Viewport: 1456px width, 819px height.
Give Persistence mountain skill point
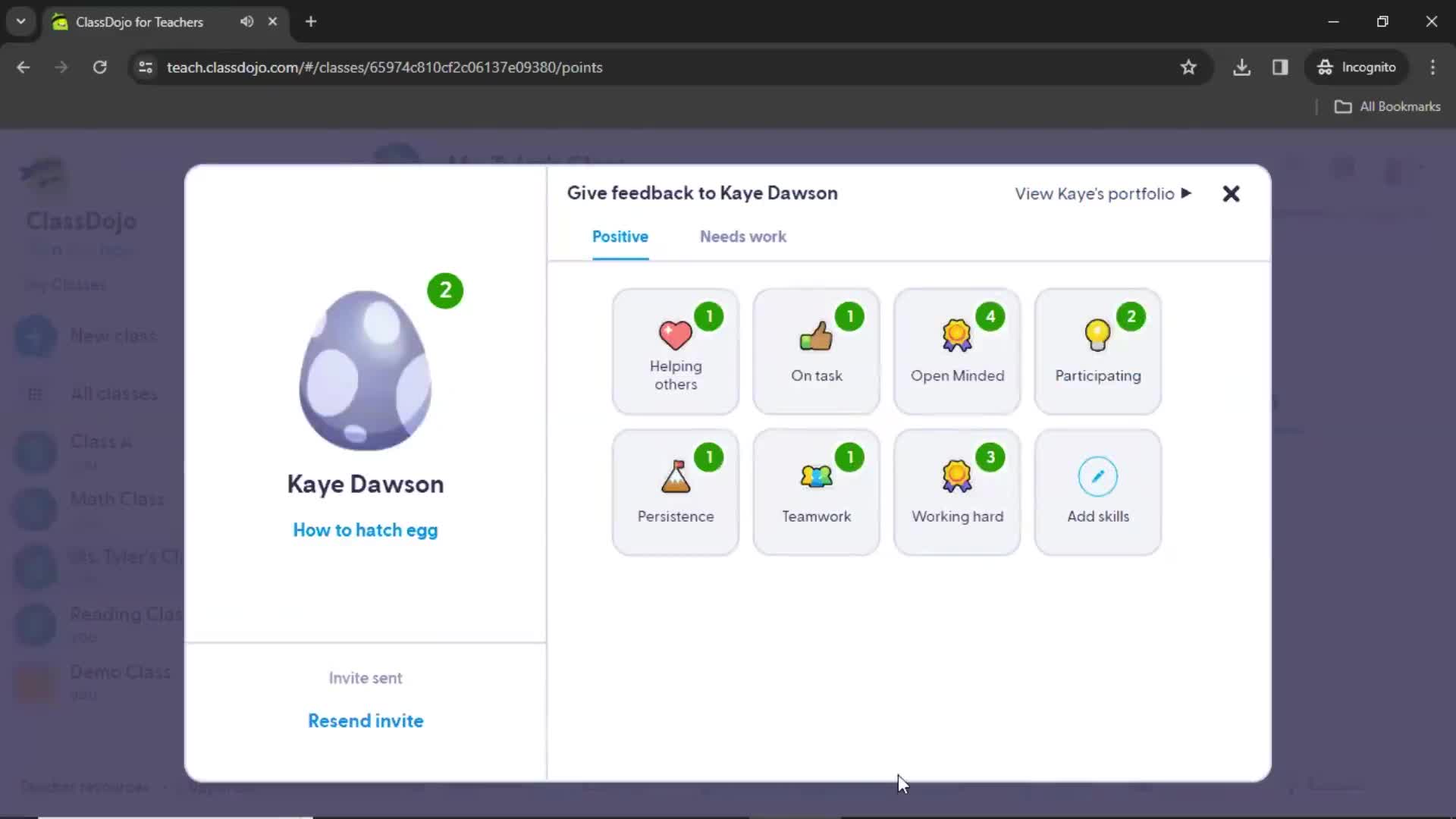tap(675, 492)
